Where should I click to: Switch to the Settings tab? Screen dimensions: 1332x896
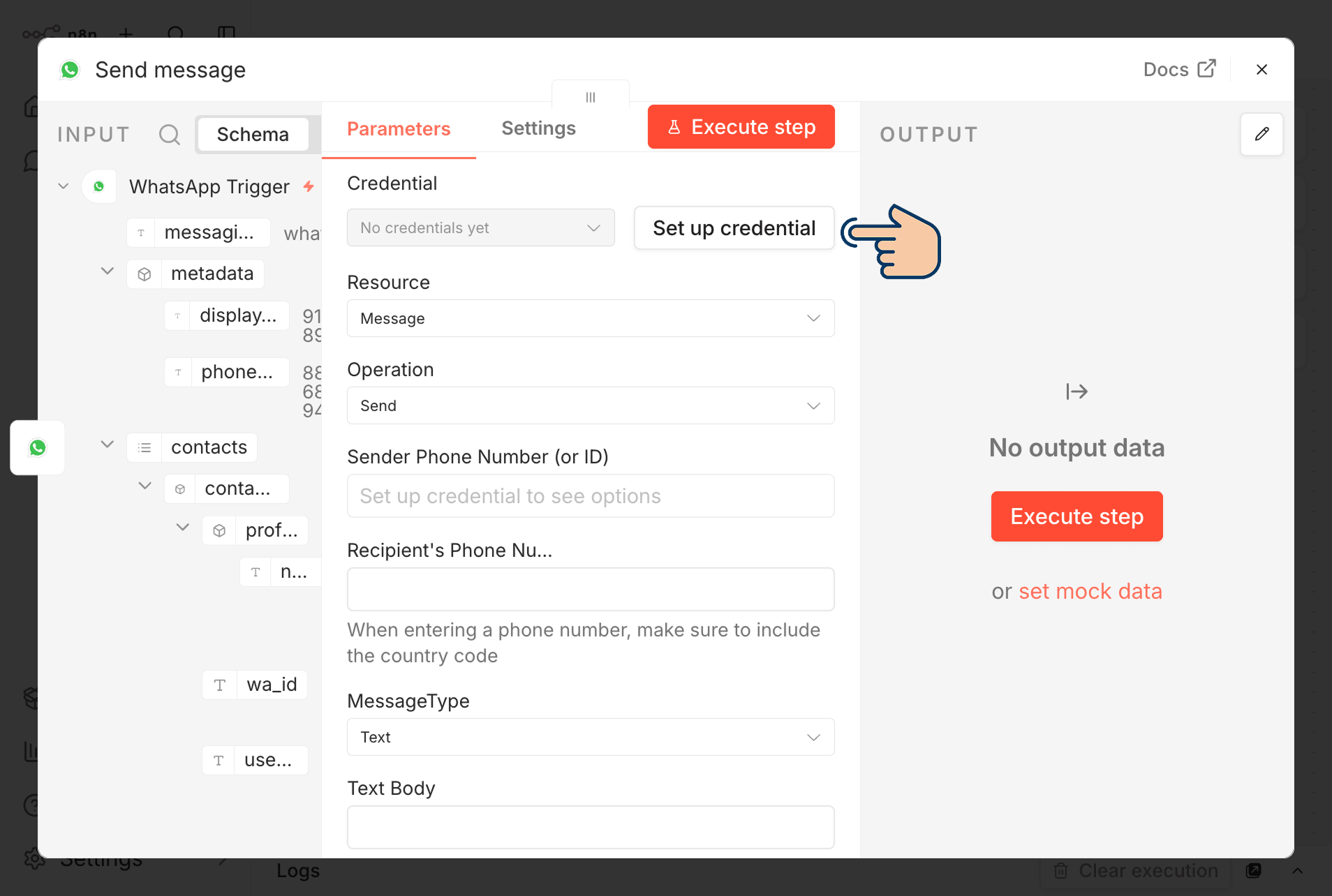pos(538,128)
